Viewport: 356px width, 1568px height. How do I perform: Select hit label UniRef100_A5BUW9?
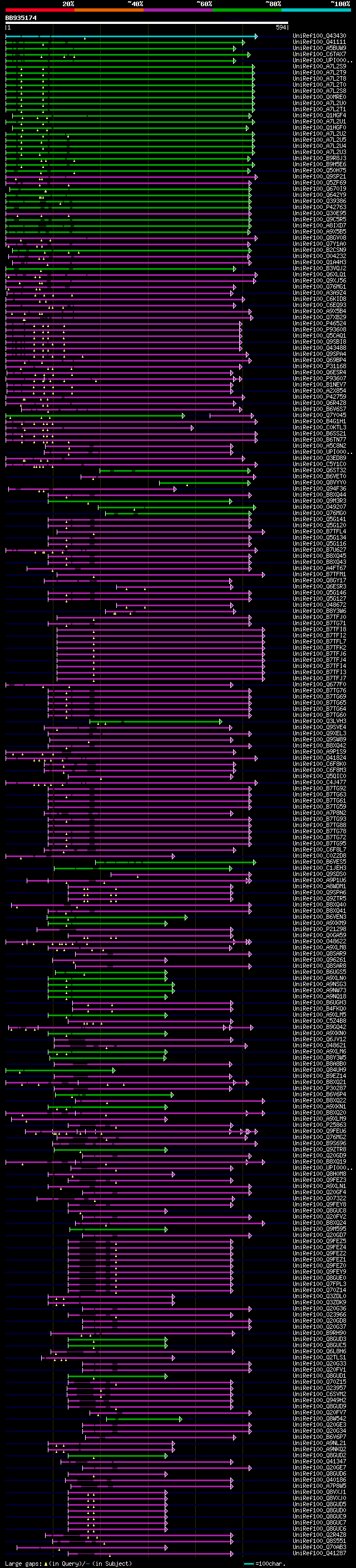tap(319, 48)
